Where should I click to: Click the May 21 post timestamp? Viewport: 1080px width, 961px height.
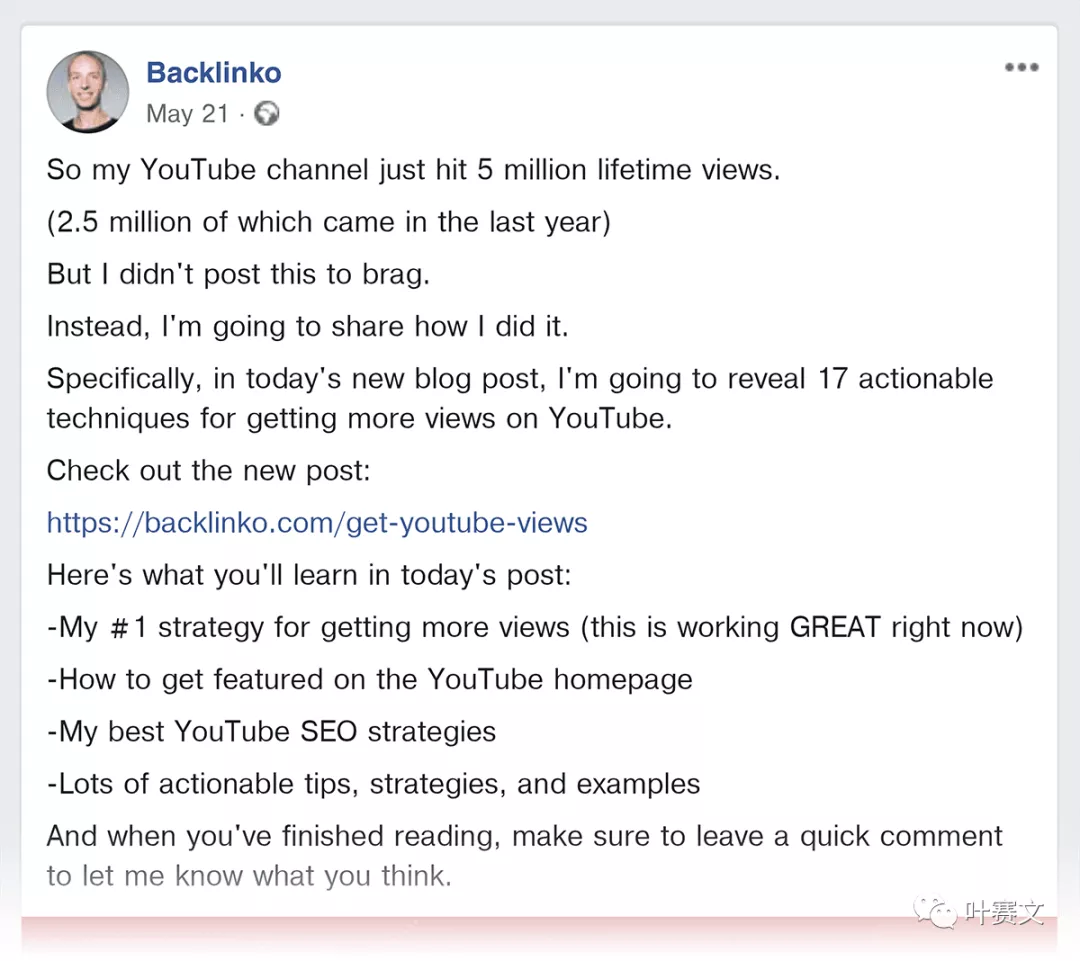tap(187, 114)
